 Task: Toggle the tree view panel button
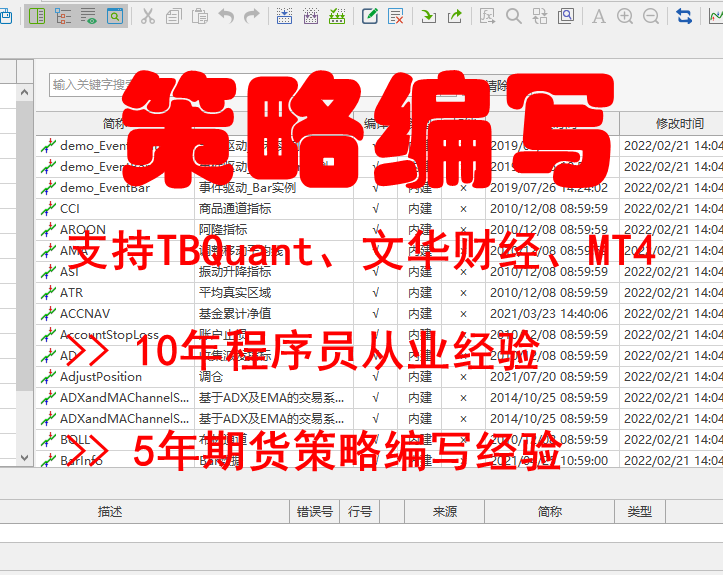(63, 16)
